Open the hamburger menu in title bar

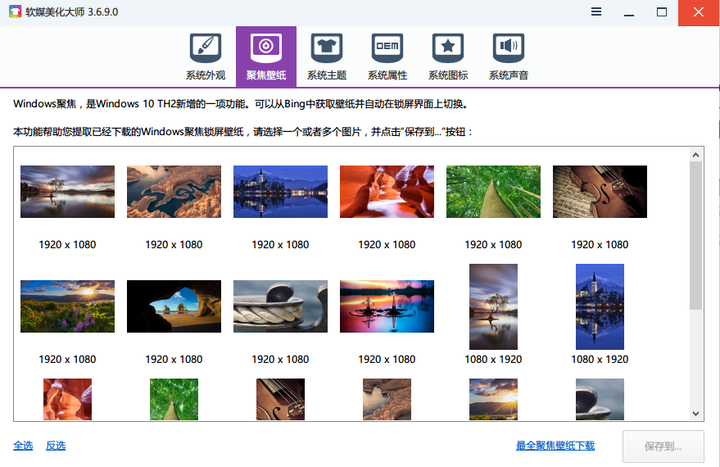click(596, 12)
